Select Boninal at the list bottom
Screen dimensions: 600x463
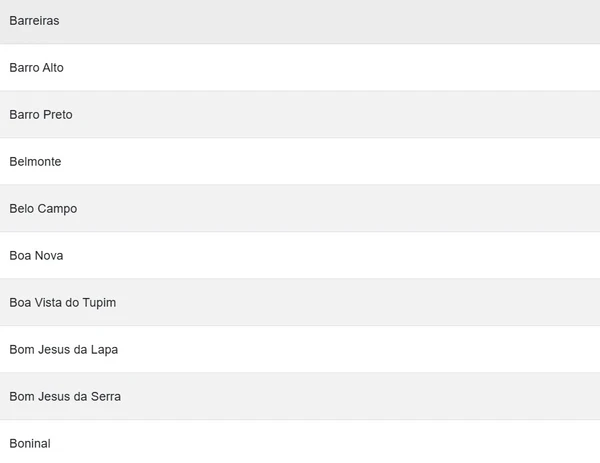[300, 443]
